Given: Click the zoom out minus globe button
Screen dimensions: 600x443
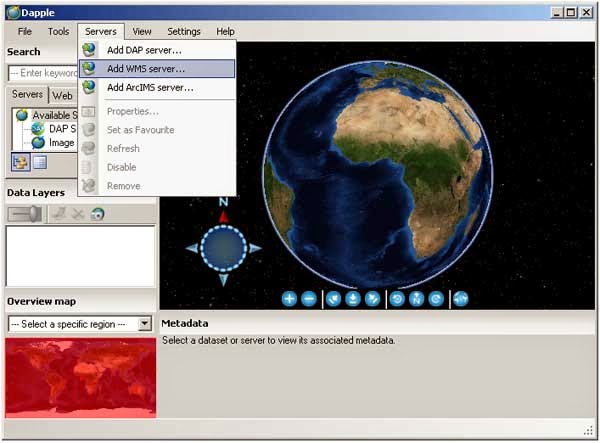Looking at the screenshot, I should pyautogui.click(x=309, y=299).
